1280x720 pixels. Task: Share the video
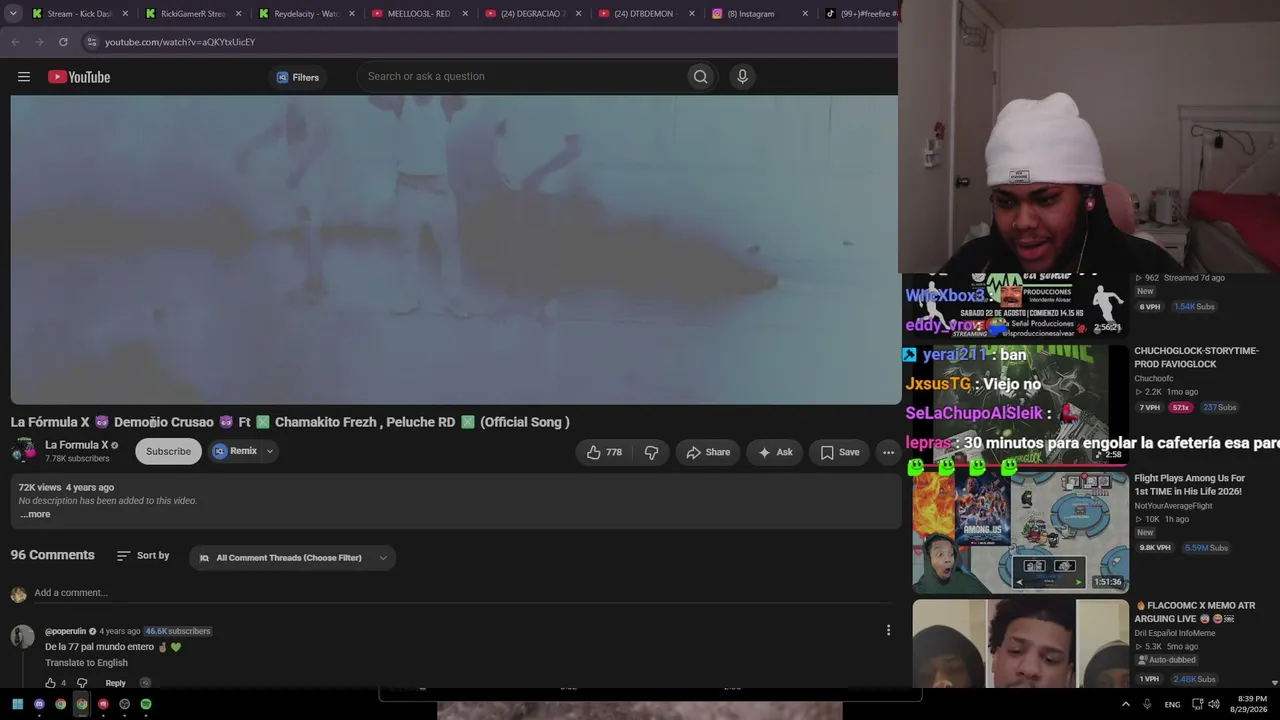tap(708, 452)
